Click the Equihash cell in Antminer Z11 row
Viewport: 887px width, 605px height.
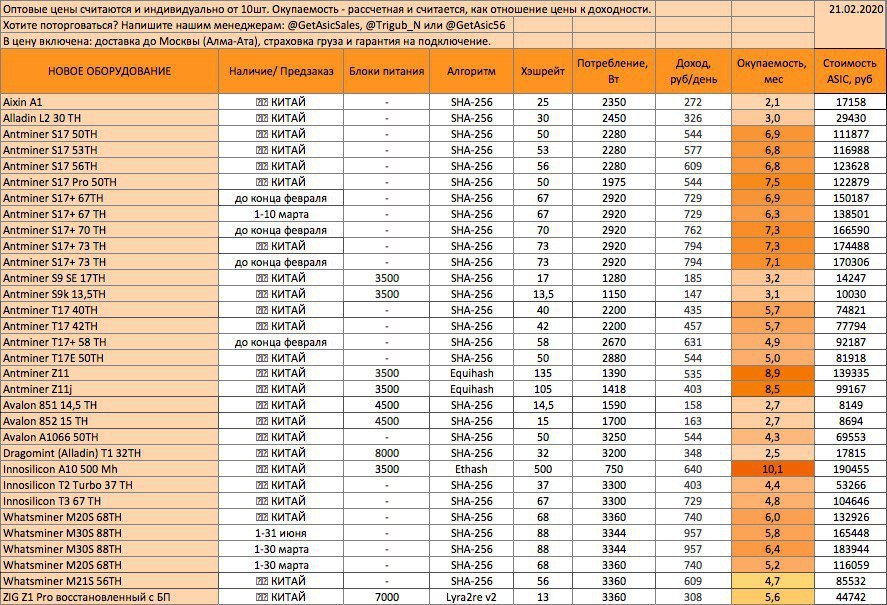click(471, 373)
